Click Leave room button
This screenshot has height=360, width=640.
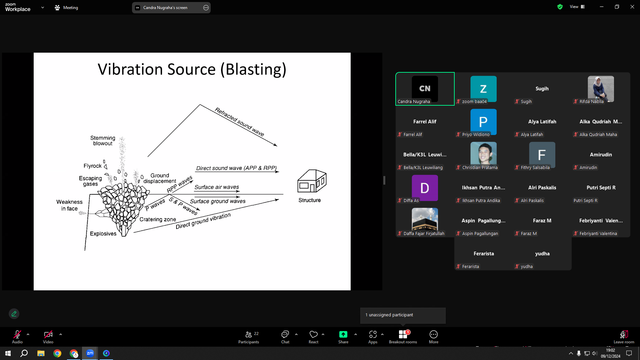(x=624, y=337)
